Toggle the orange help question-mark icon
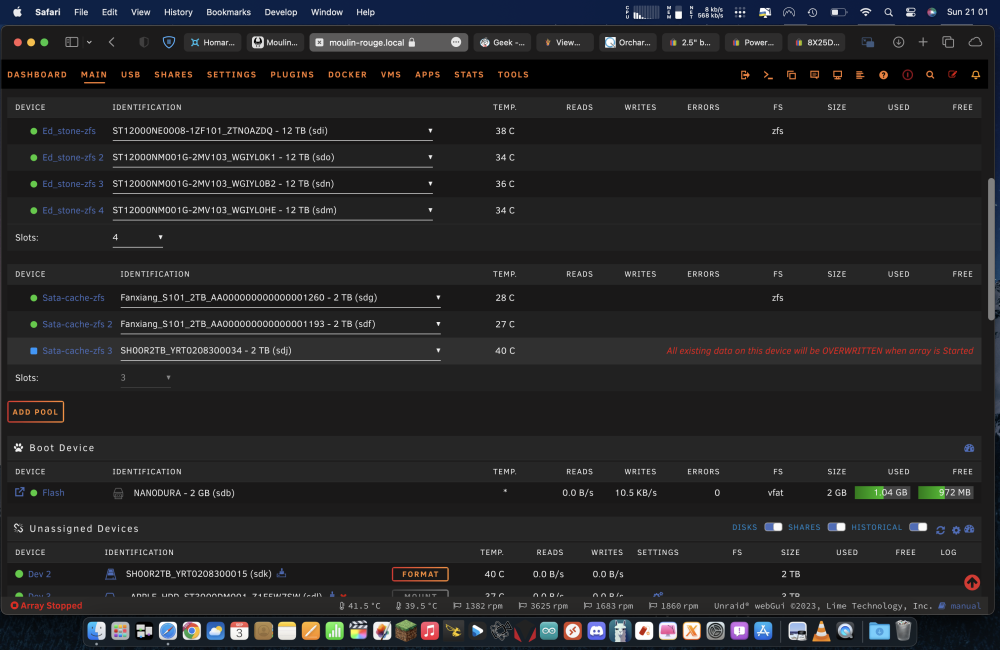This screenshot has height=650, width=1000. pyautogui.click(x=883, y=75)
